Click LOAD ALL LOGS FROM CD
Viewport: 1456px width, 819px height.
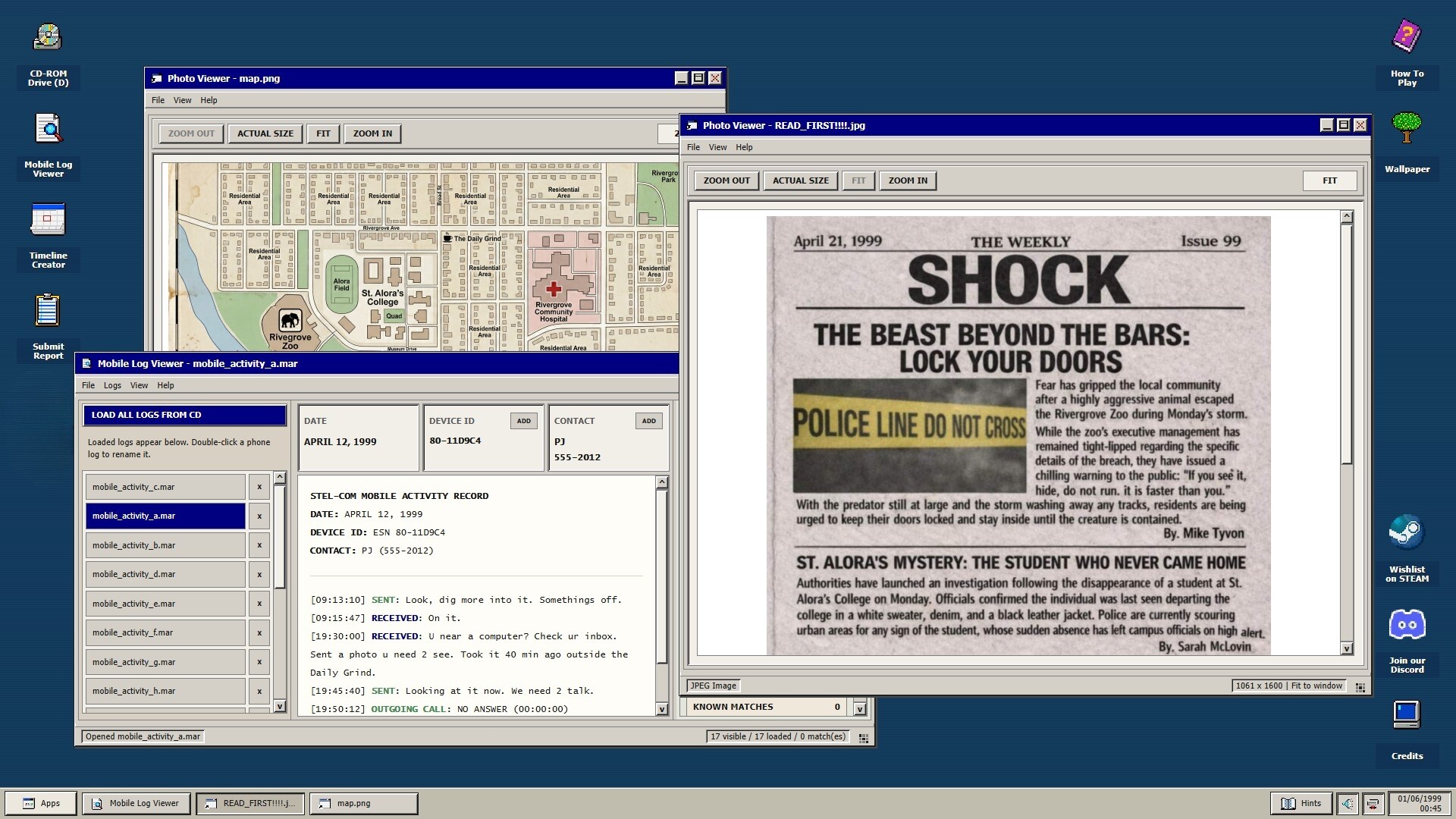[x=184, y=415]
